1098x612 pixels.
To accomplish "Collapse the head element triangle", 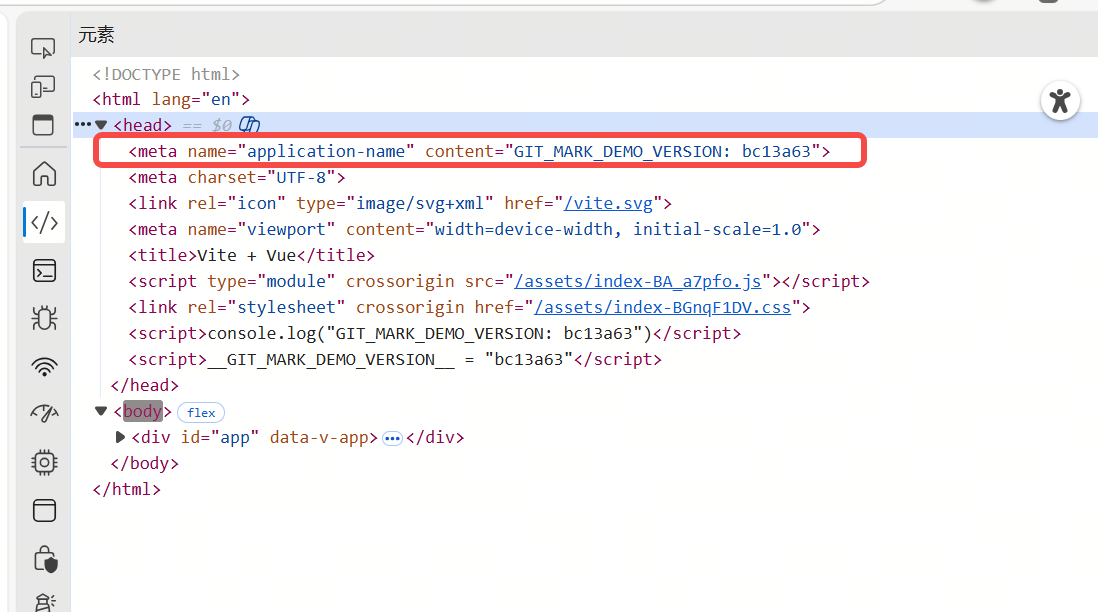I will (x=102, y=125).
